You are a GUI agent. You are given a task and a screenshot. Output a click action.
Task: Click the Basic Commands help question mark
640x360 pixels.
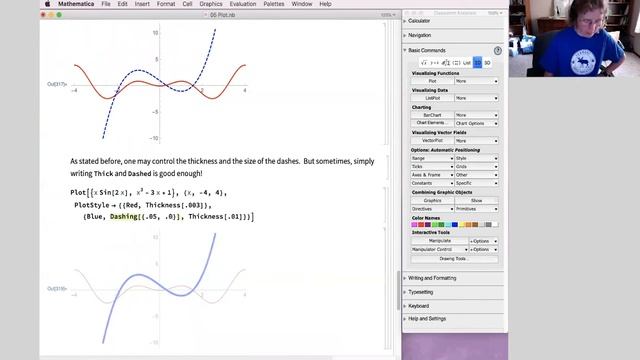[x=498, y=51]
